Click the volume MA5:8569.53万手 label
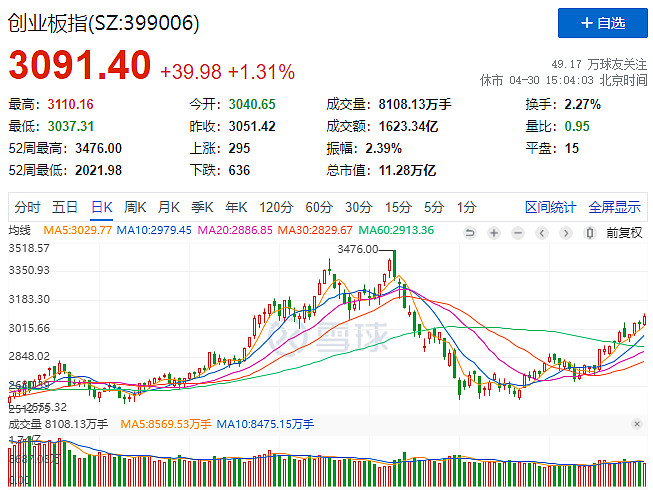Image resolution: width=653 pixels, height=490 pixels. 166,424
